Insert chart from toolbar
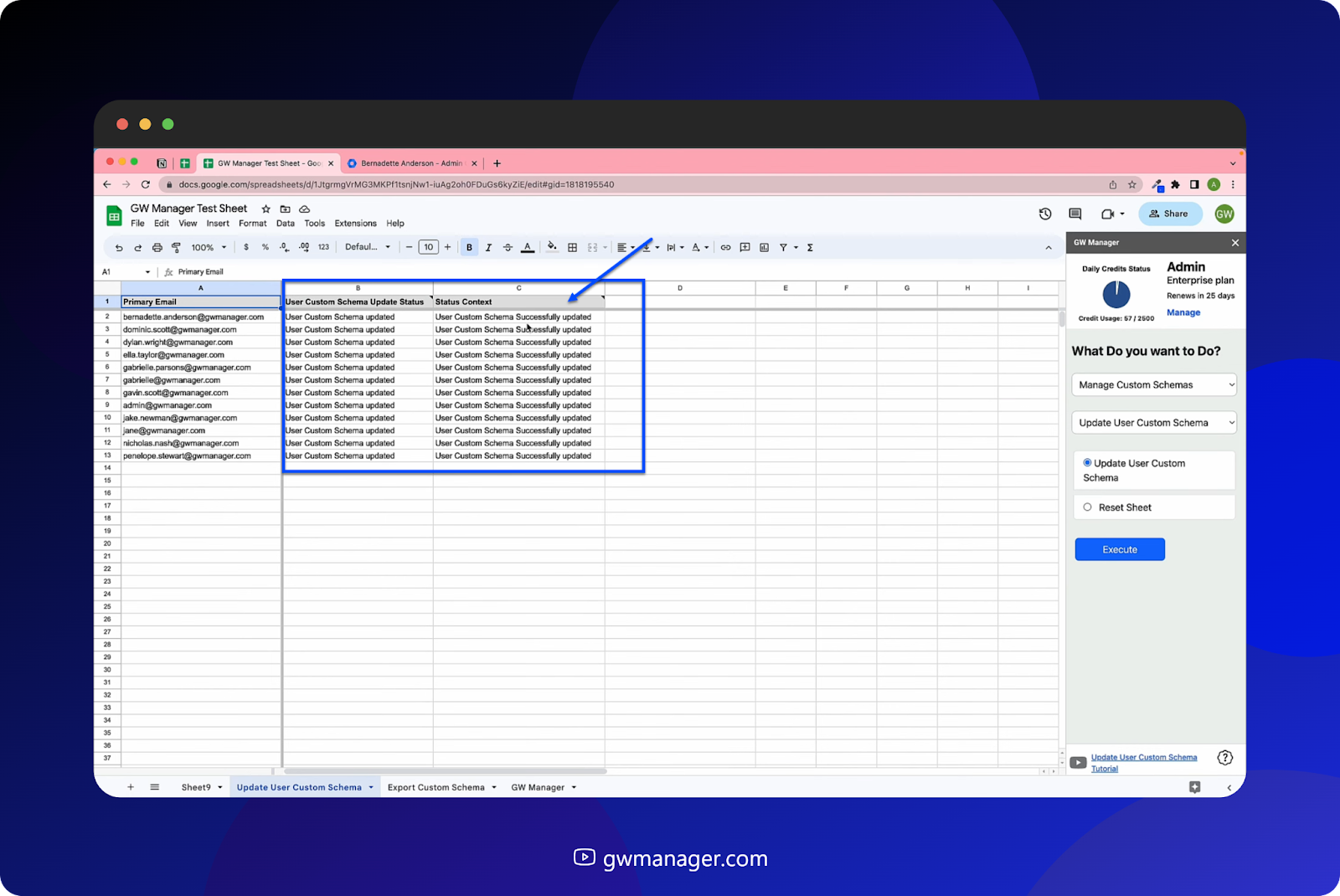The width and height of the screenshot is (1340, 896). pos(764,248)
